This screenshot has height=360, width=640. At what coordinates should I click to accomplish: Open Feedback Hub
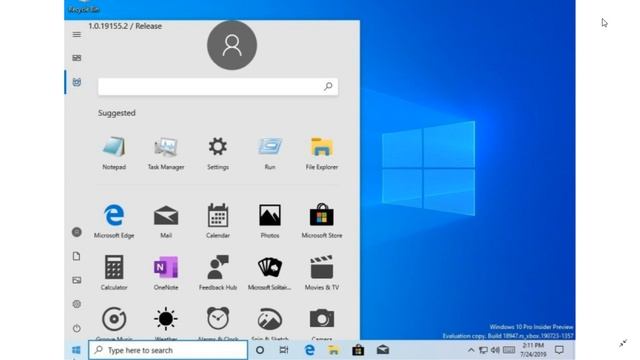pyautogui.click(x=218, y=273)
